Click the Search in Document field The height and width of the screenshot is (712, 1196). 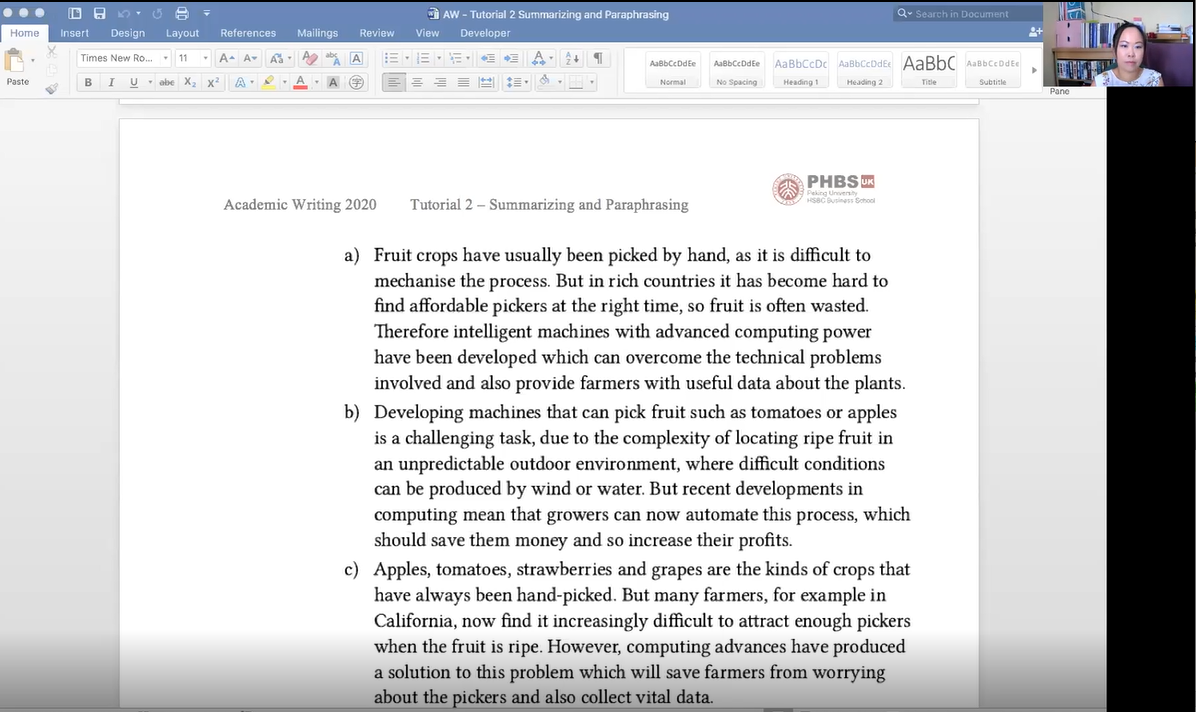(967, 14)
